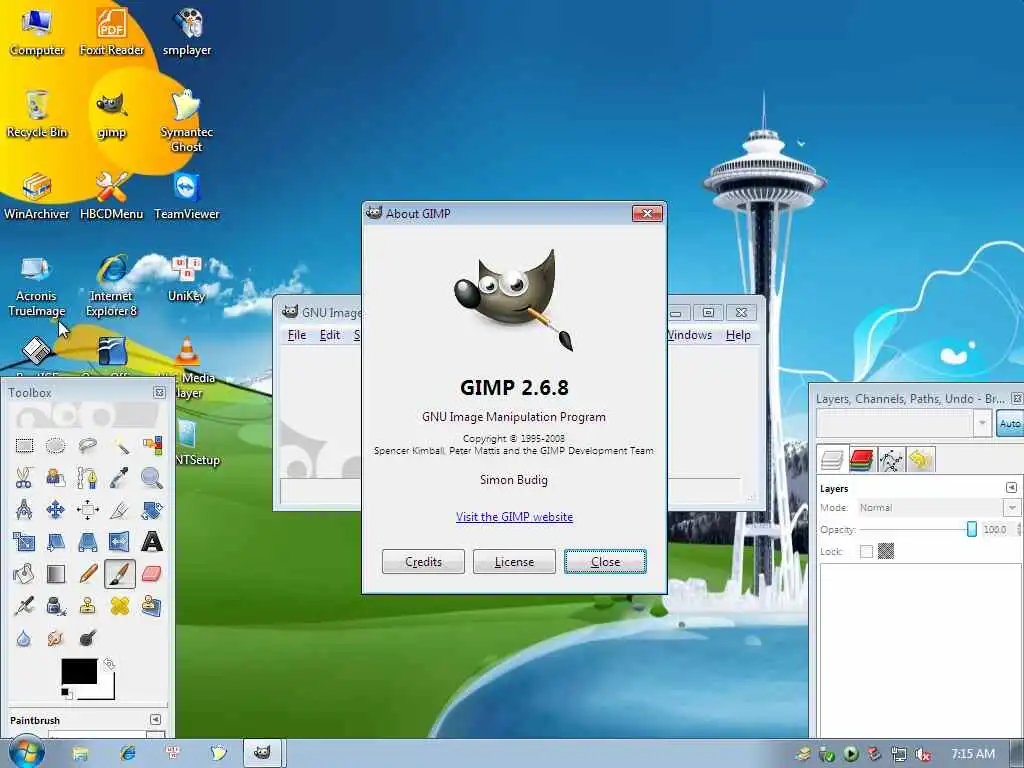Screen dimensions: 1024x768
Task: Click the Opacity 100.0 value field
Action: (x=997, y=530)
